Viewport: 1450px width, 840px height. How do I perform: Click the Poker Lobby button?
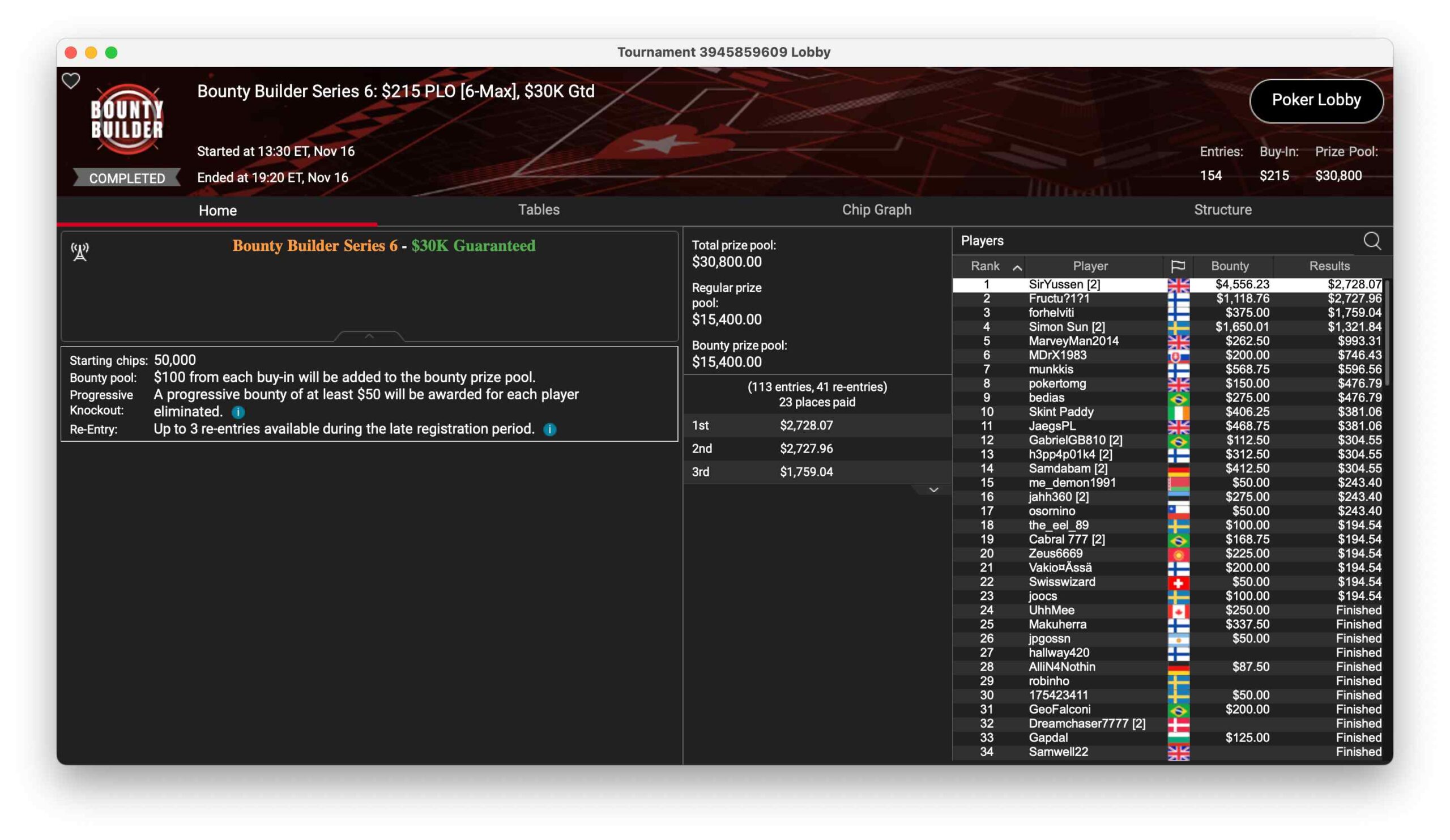(1315, 100)
